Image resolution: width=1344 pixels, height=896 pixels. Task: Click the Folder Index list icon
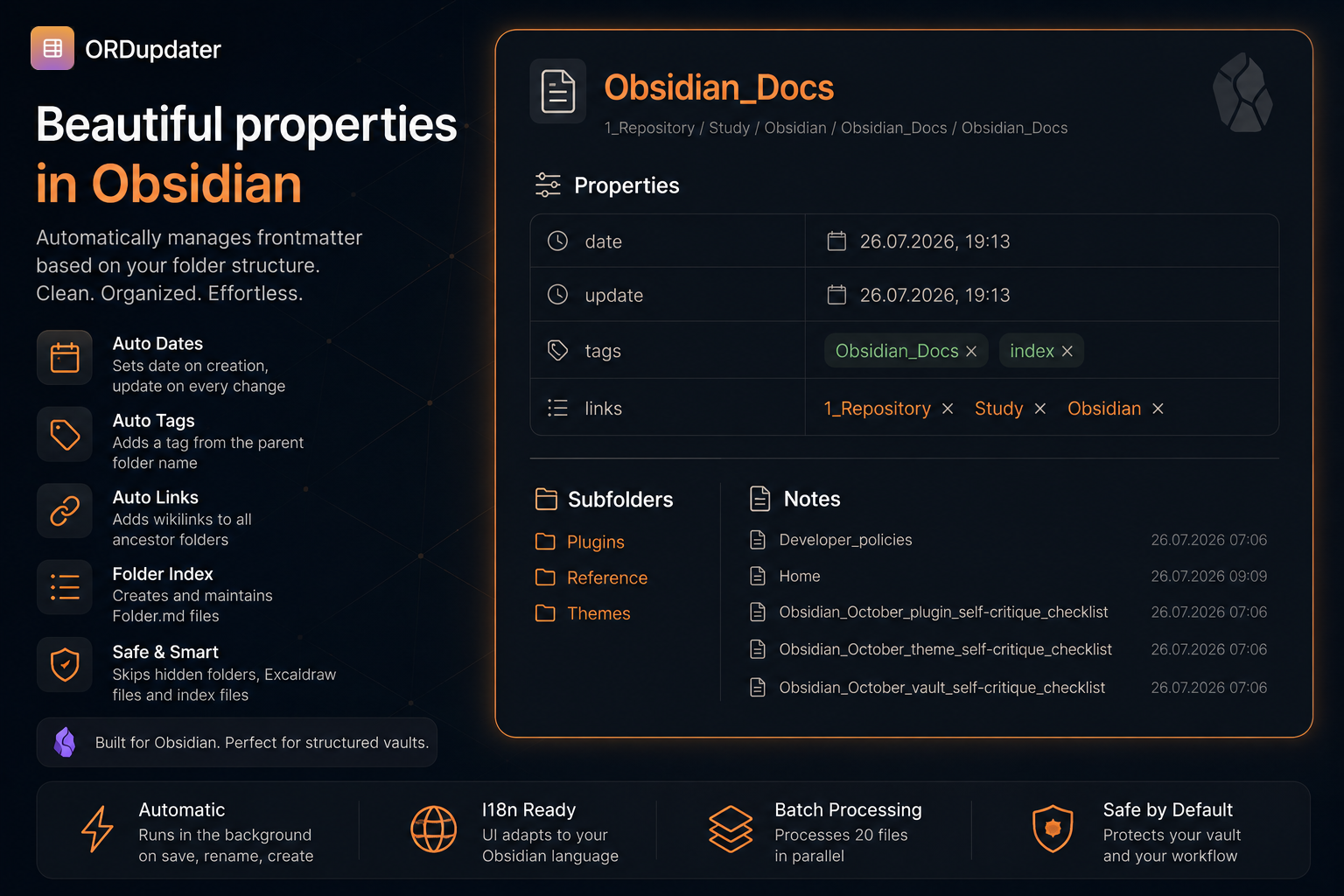click(65, 587)
